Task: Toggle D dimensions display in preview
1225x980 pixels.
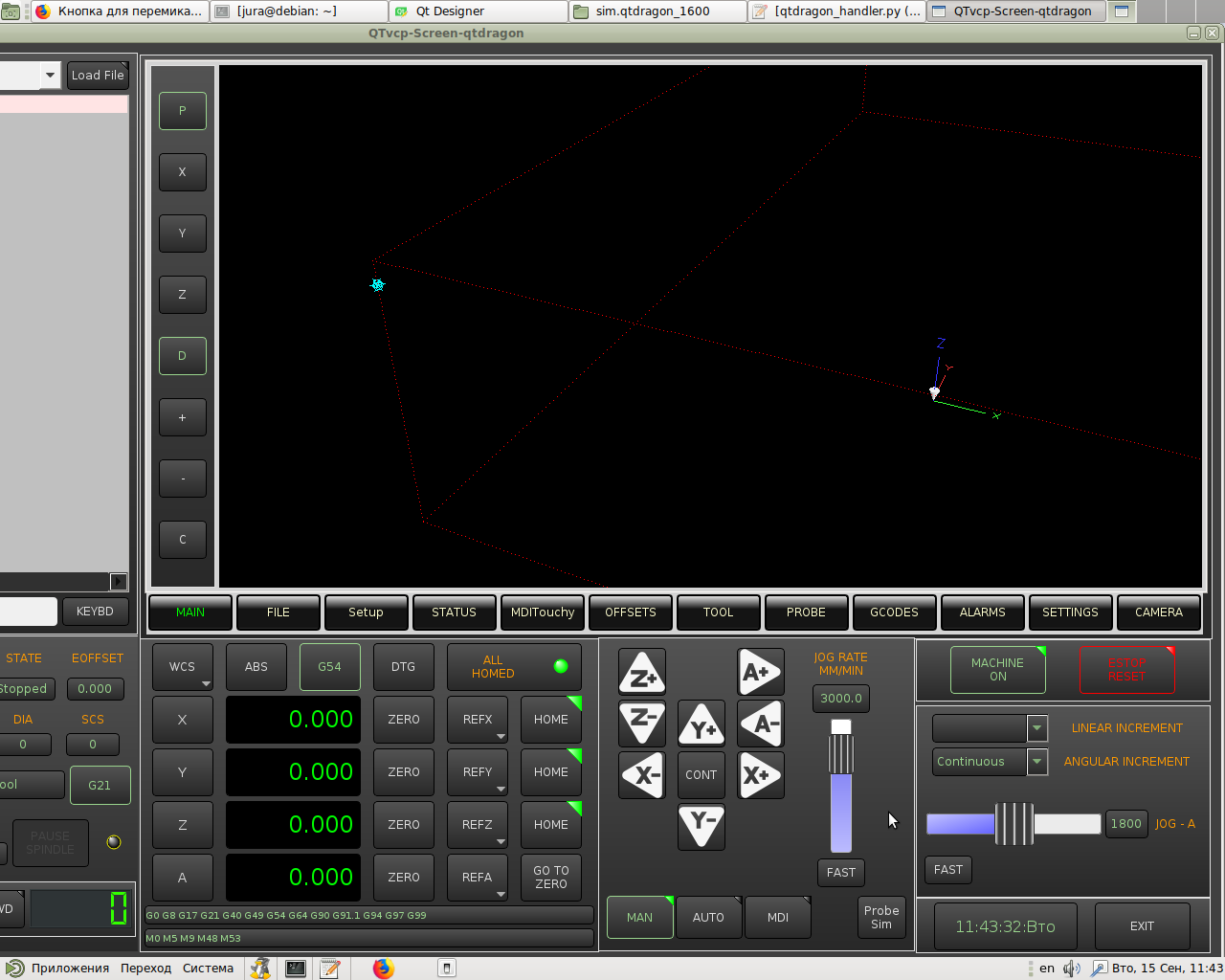Action: click(x=183, y=356)
